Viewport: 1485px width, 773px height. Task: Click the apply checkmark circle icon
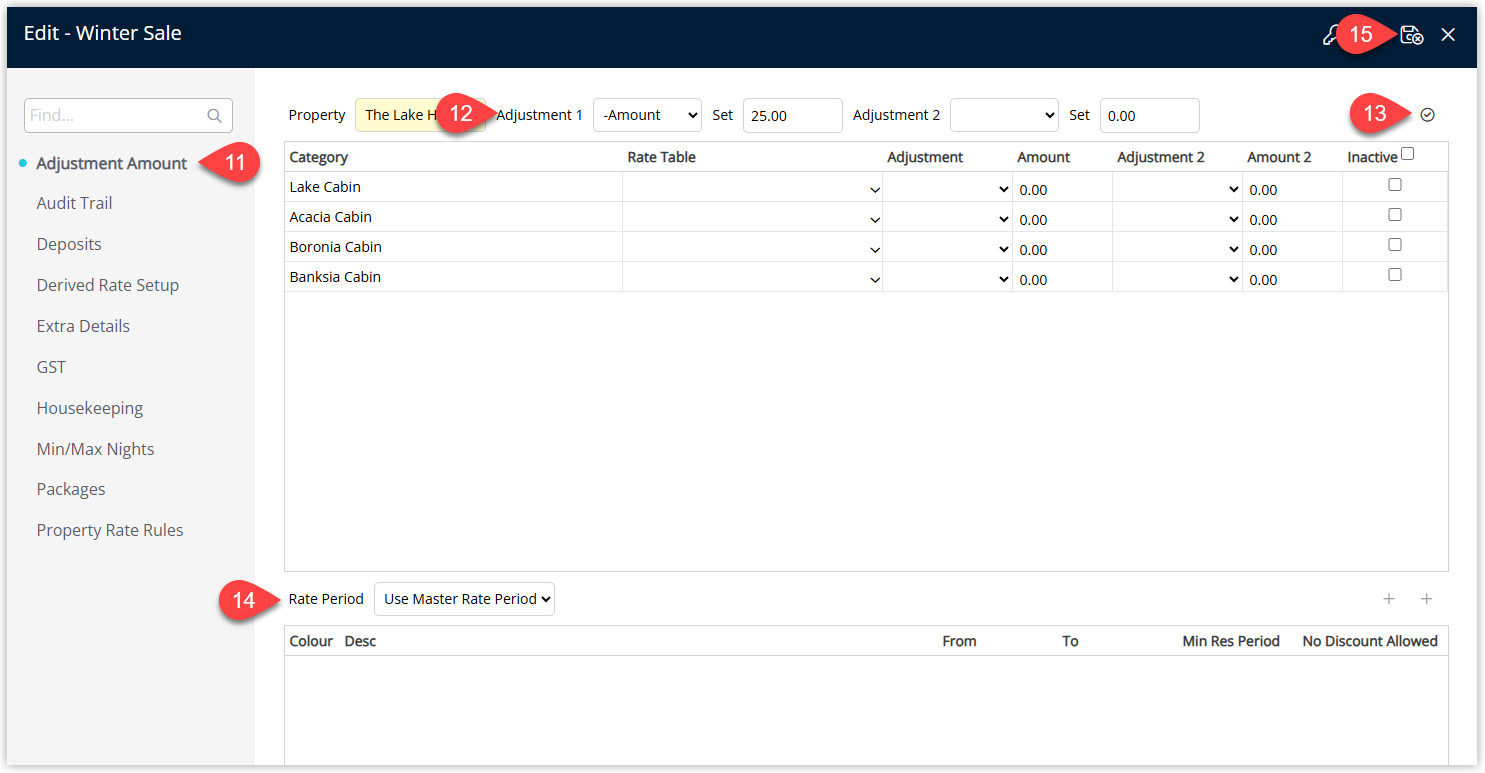tap(1428, 115)
